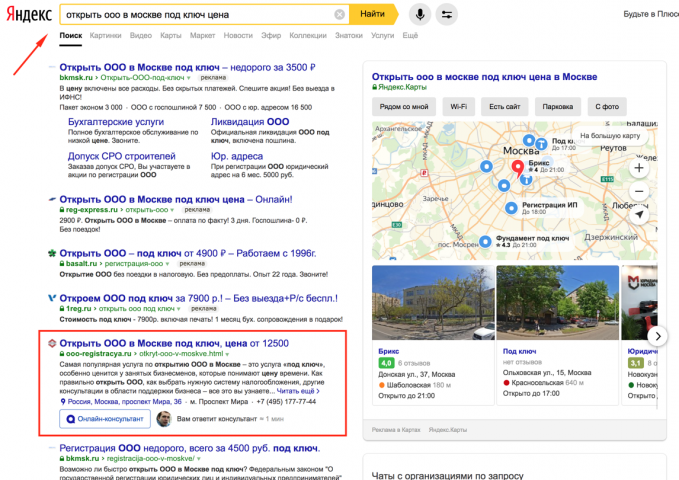
Task: Open На большую карту button
Action: click(610, 136)
